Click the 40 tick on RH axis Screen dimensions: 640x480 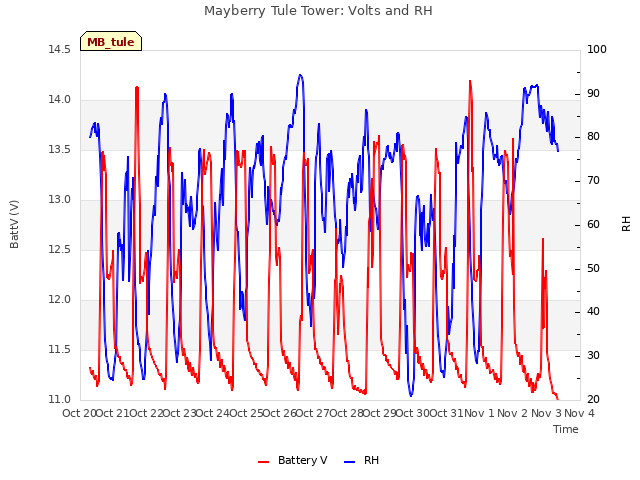click(x=593, y=312)
